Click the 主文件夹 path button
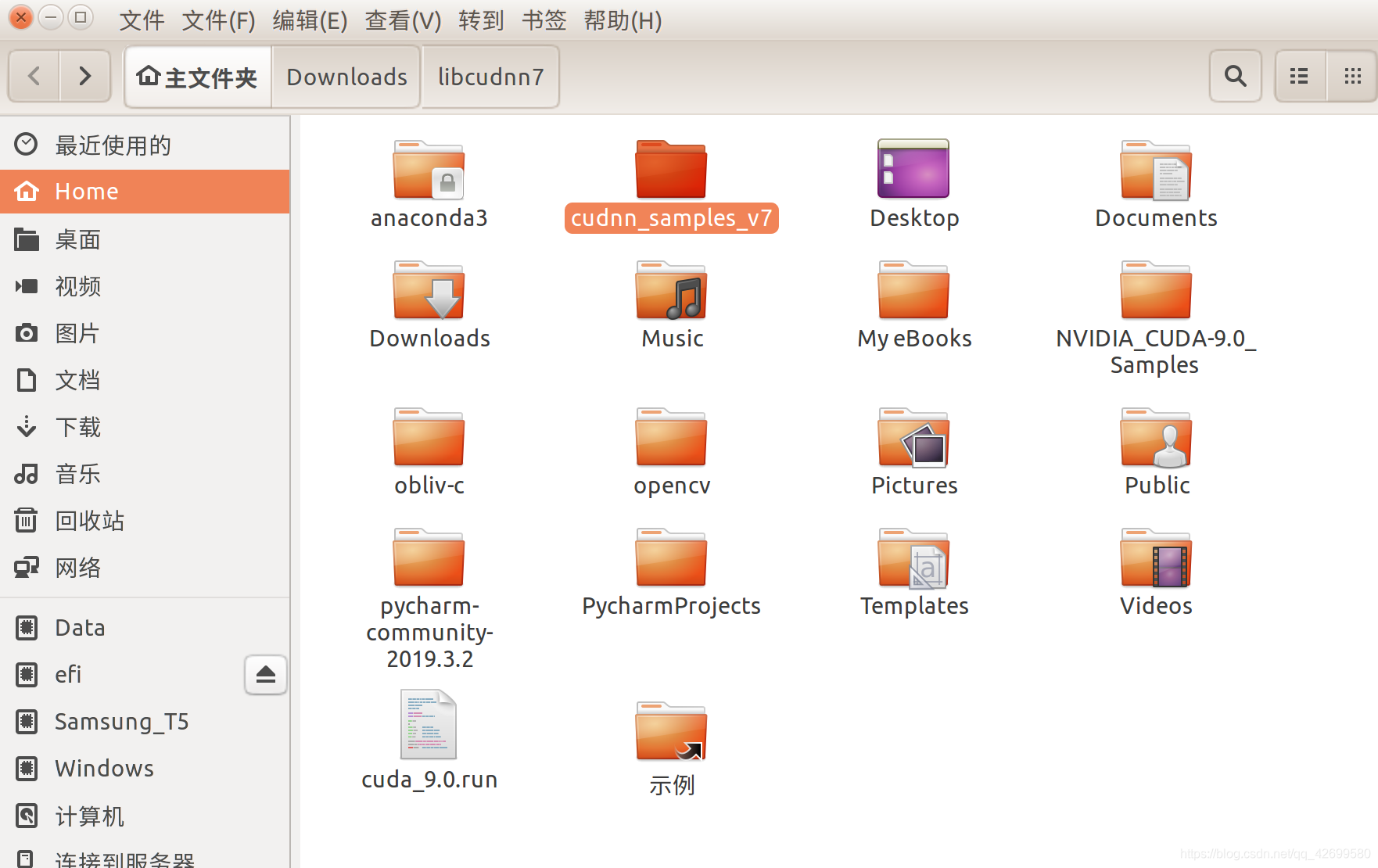Image resolution: width=1378 pixels, height=868 pixels. pyautogui.click(x=198, y=77)
